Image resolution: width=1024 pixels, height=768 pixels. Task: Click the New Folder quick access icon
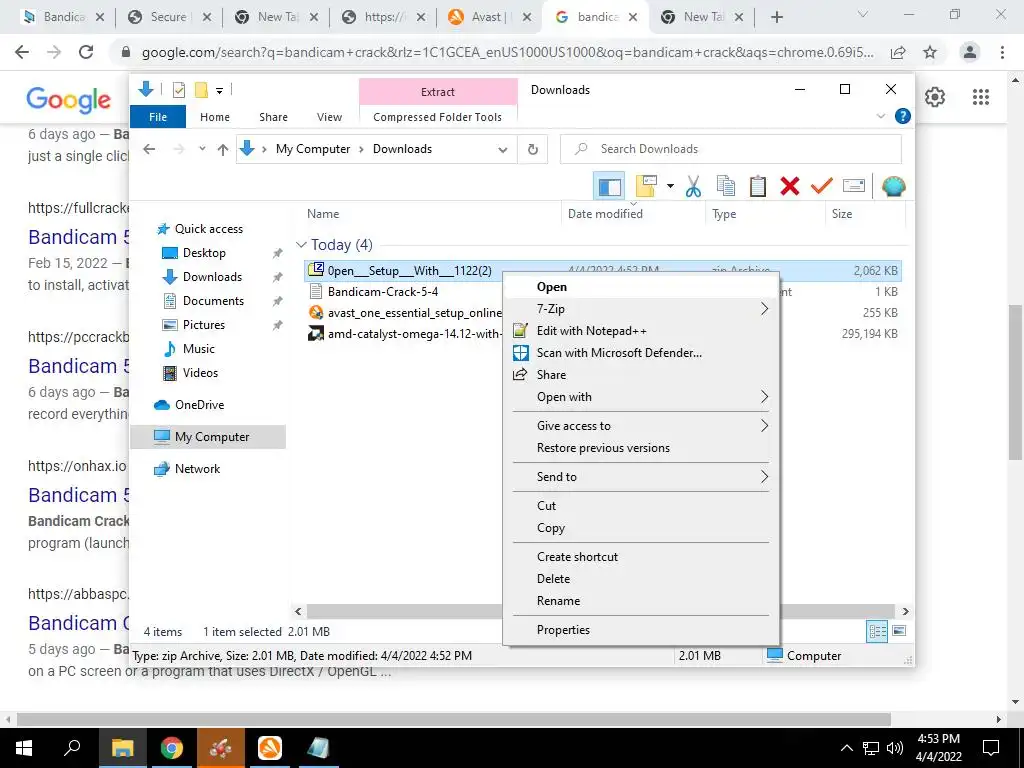point(201,90)
